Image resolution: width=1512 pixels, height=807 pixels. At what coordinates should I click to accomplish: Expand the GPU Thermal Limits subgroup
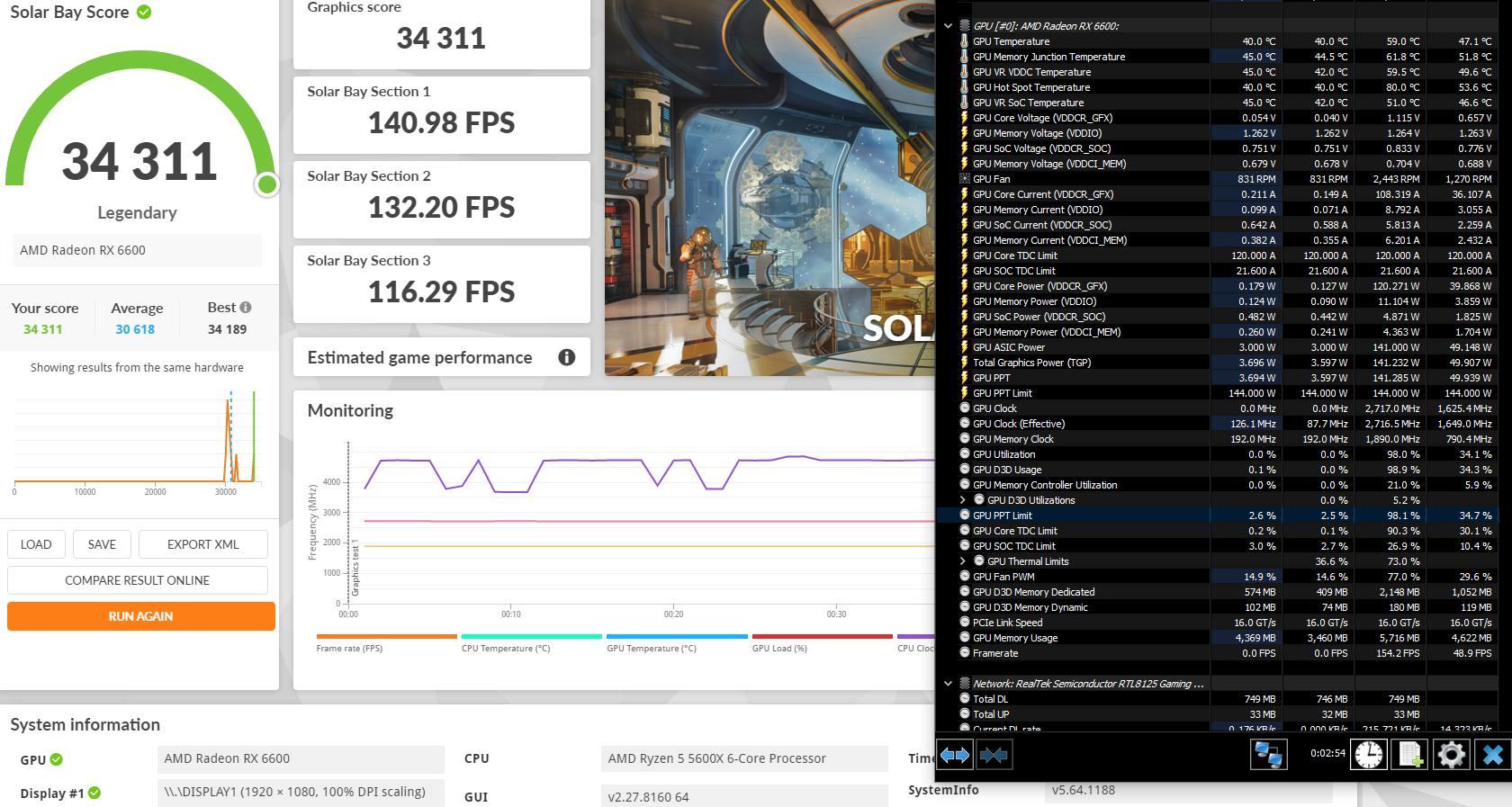click(x=962, y=561)
